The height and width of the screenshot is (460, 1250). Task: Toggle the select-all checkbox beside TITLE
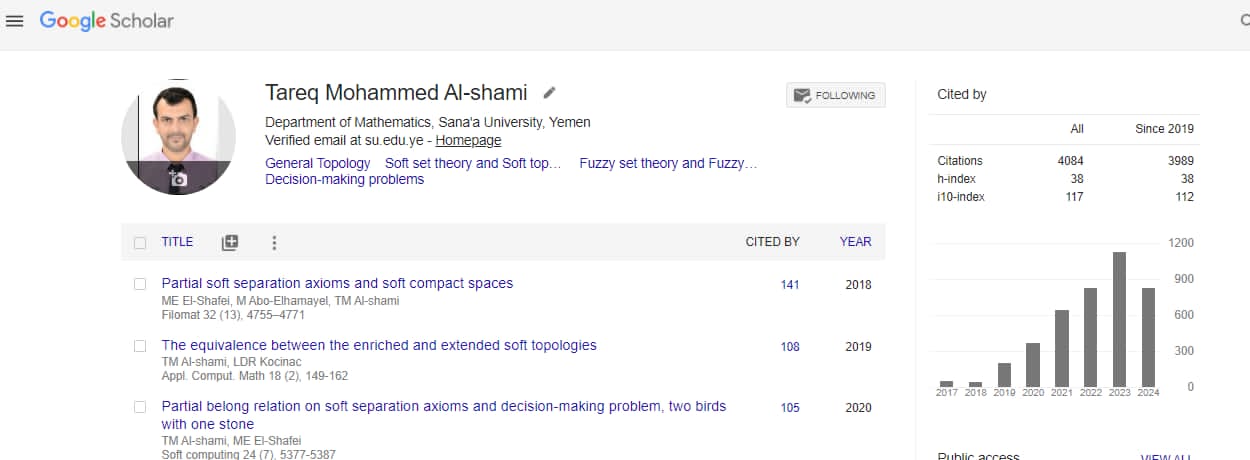(x=140, y=242)
